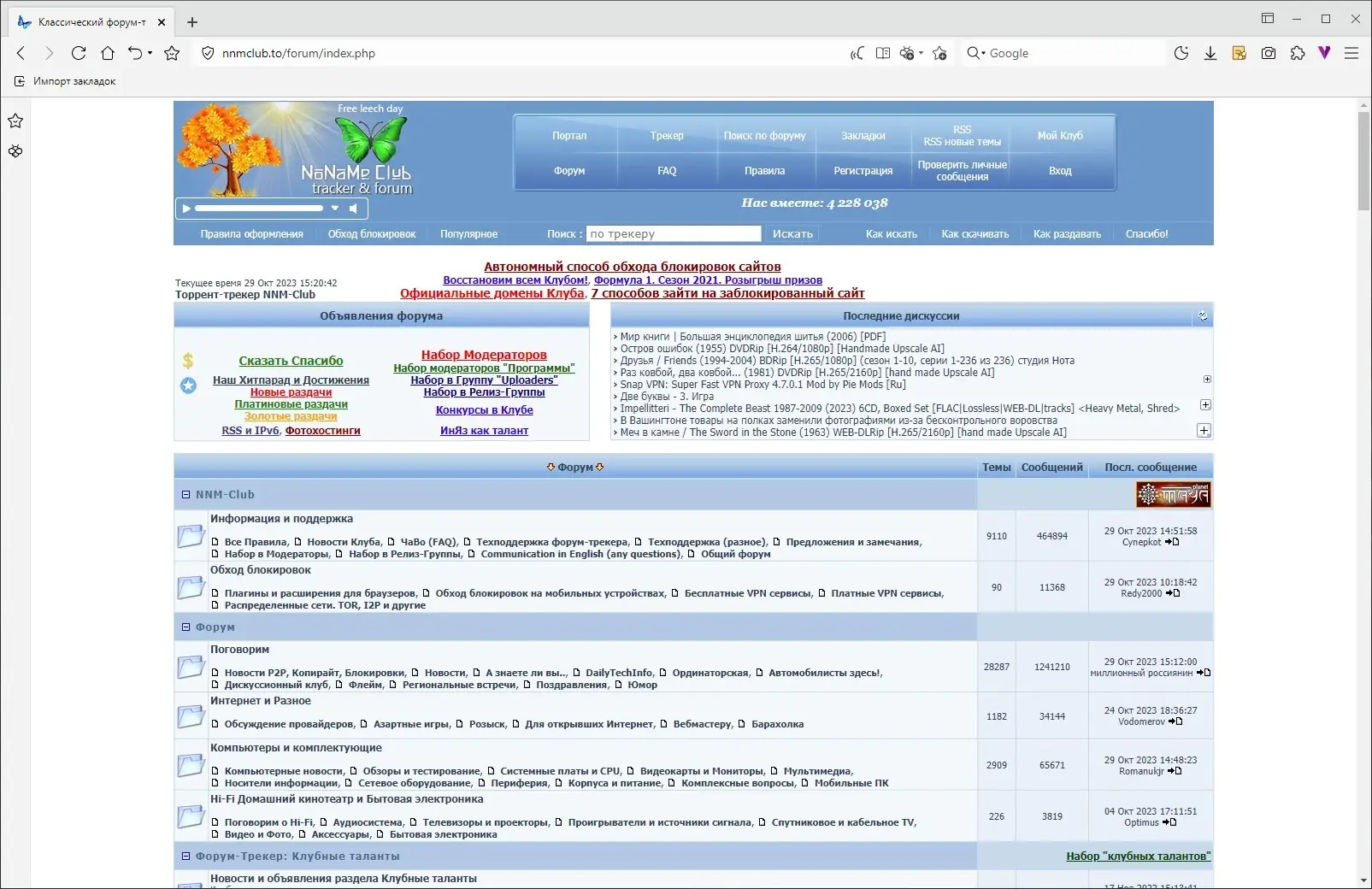Play the radio in the header audio player
Viewport: 1372px width, 889px height.
pyautogui.click(x=186, y=208)
